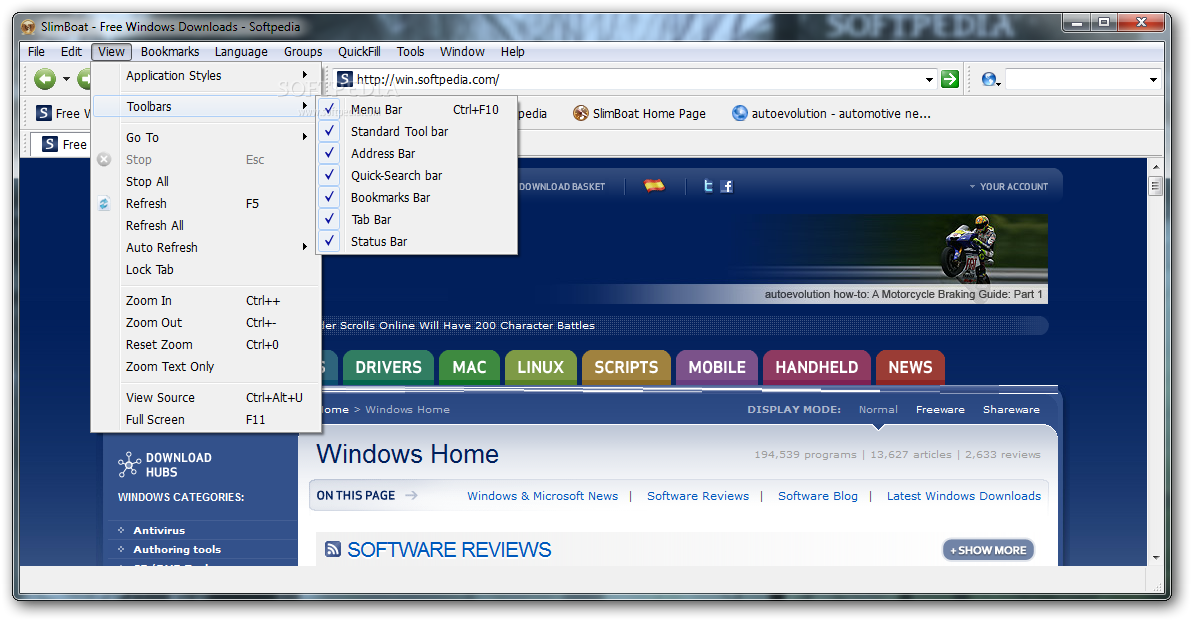Click the S favicon on the Free tab
This screenshot has width=1192, height=621.
pos(49,144)
